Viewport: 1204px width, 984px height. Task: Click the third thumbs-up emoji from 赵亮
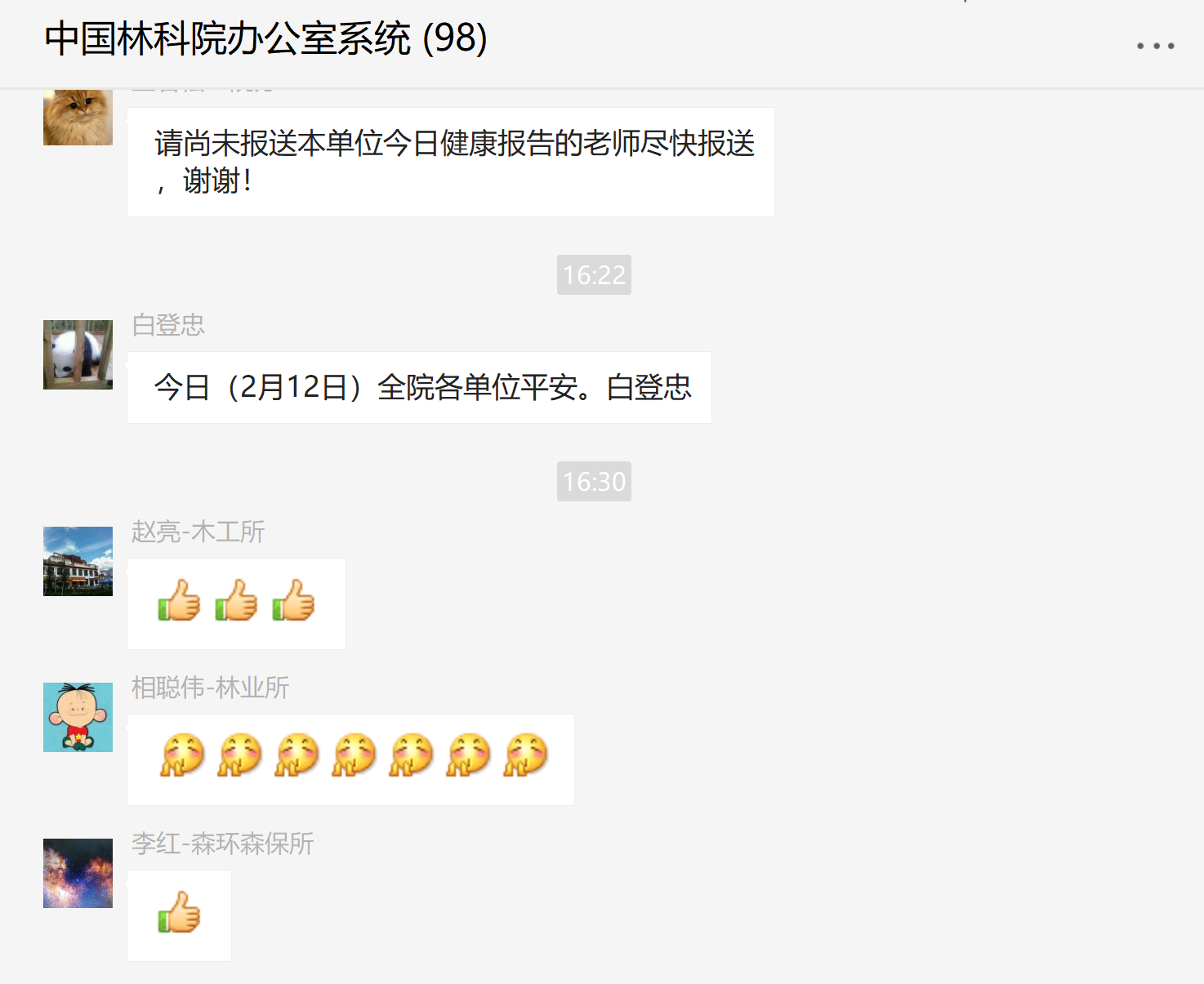coord(293,600)
